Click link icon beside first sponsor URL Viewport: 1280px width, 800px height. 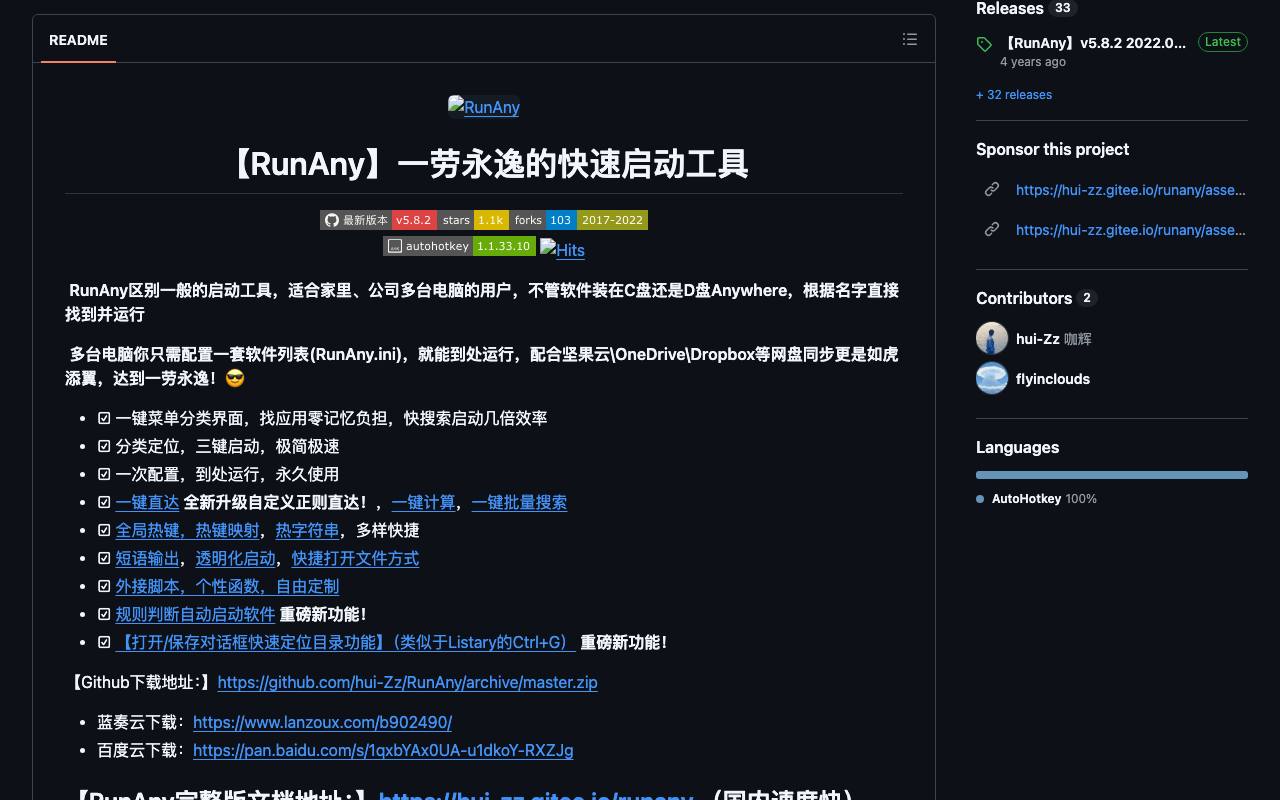(992, 189)
